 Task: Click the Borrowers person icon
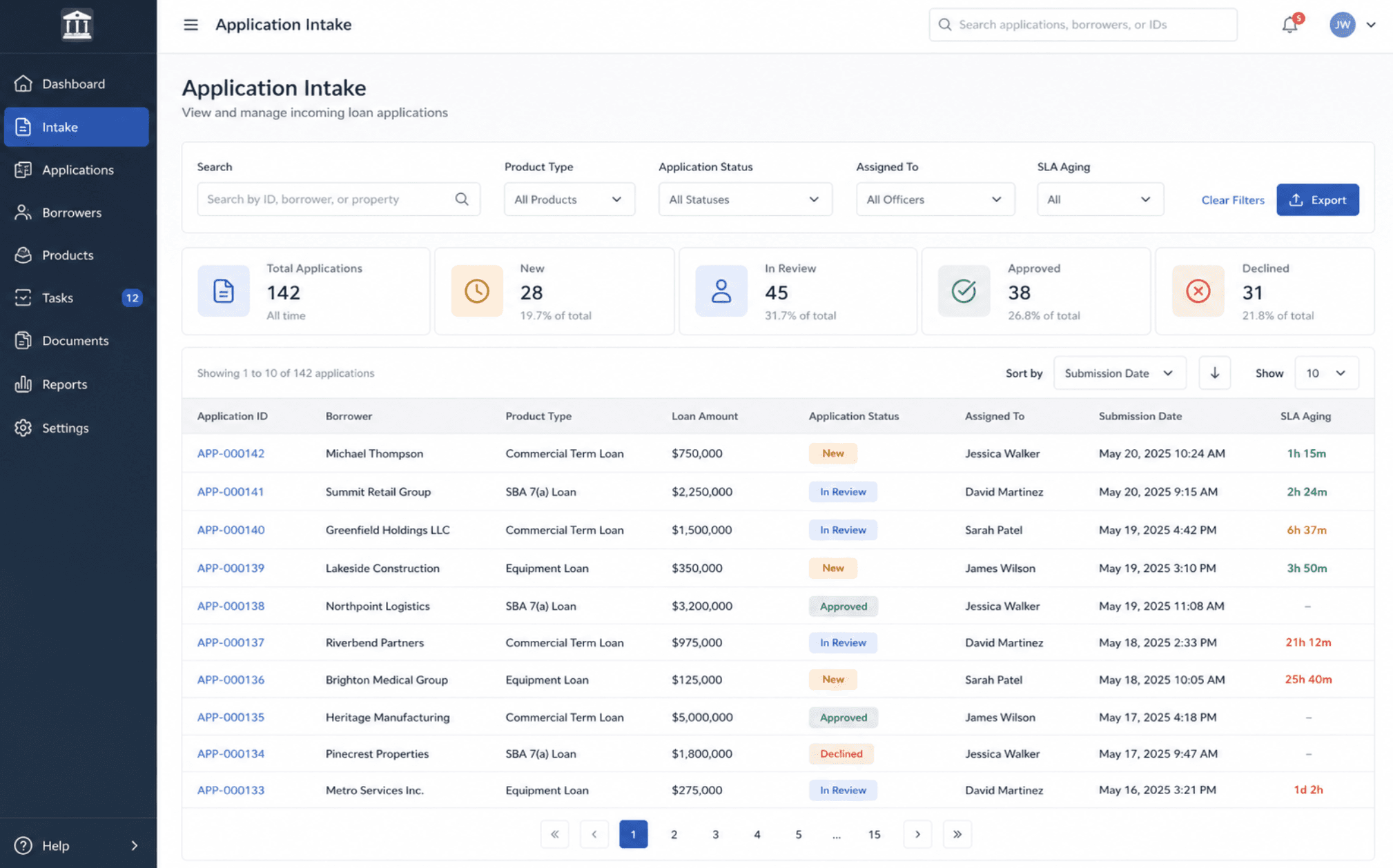23,213
